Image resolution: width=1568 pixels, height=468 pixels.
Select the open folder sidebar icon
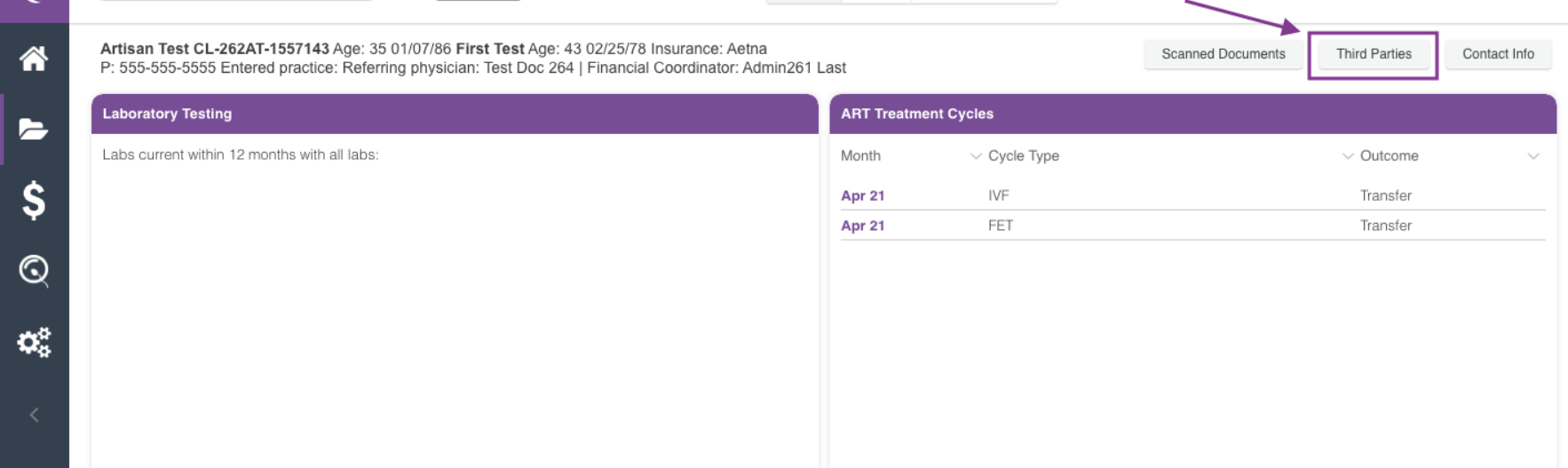[34, 130]
